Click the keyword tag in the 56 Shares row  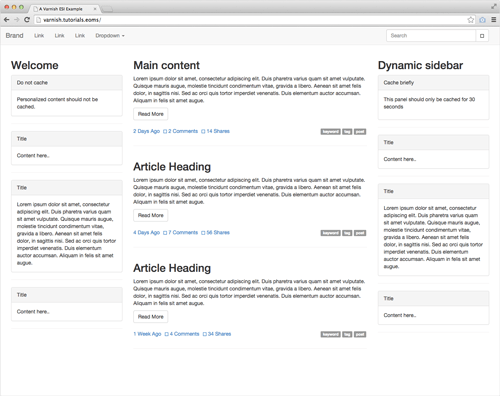pos(331,233)
